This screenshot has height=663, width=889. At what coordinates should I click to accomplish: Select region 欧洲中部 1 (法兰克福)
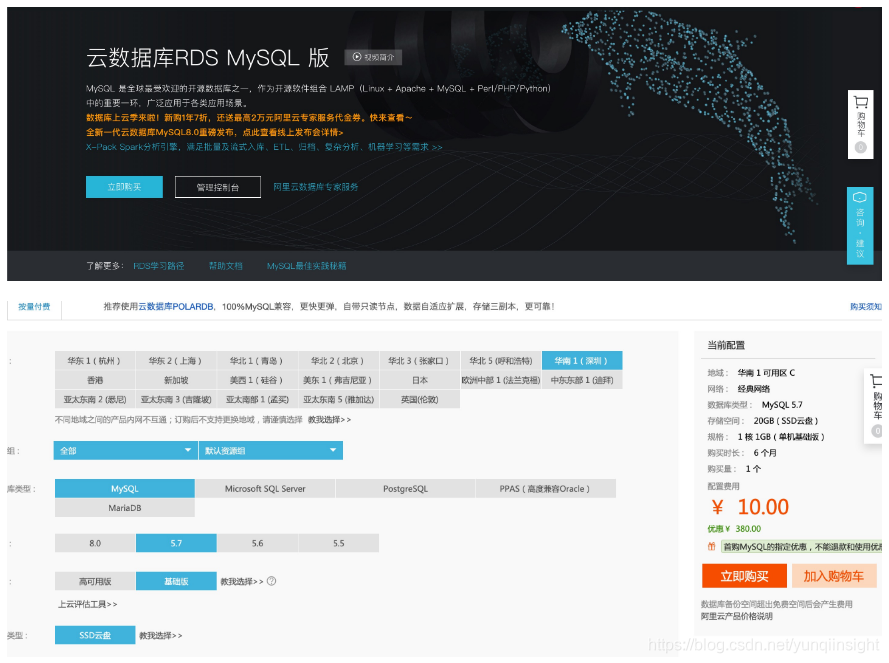tap(501, 380)
